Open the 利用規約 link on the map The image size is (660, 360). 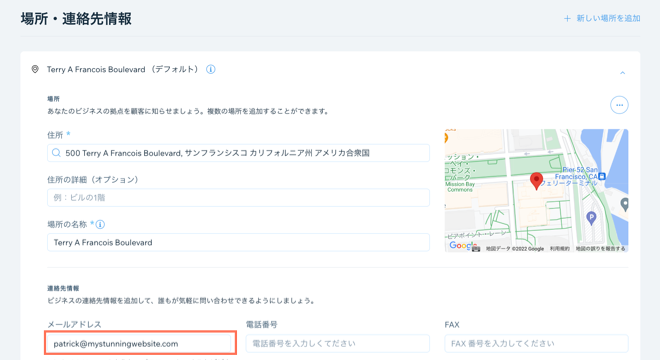pyautogui.click(x=559, y=249)
